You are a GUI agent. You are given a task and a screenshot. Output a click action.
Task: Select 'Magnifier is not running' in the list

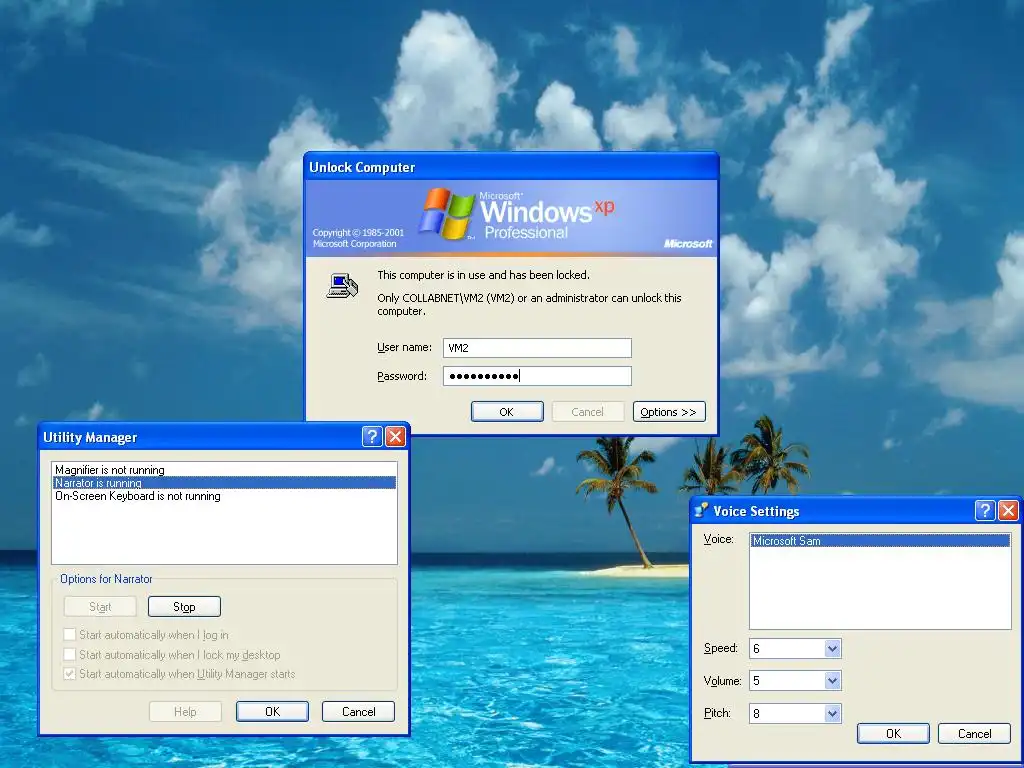point(224,470)
